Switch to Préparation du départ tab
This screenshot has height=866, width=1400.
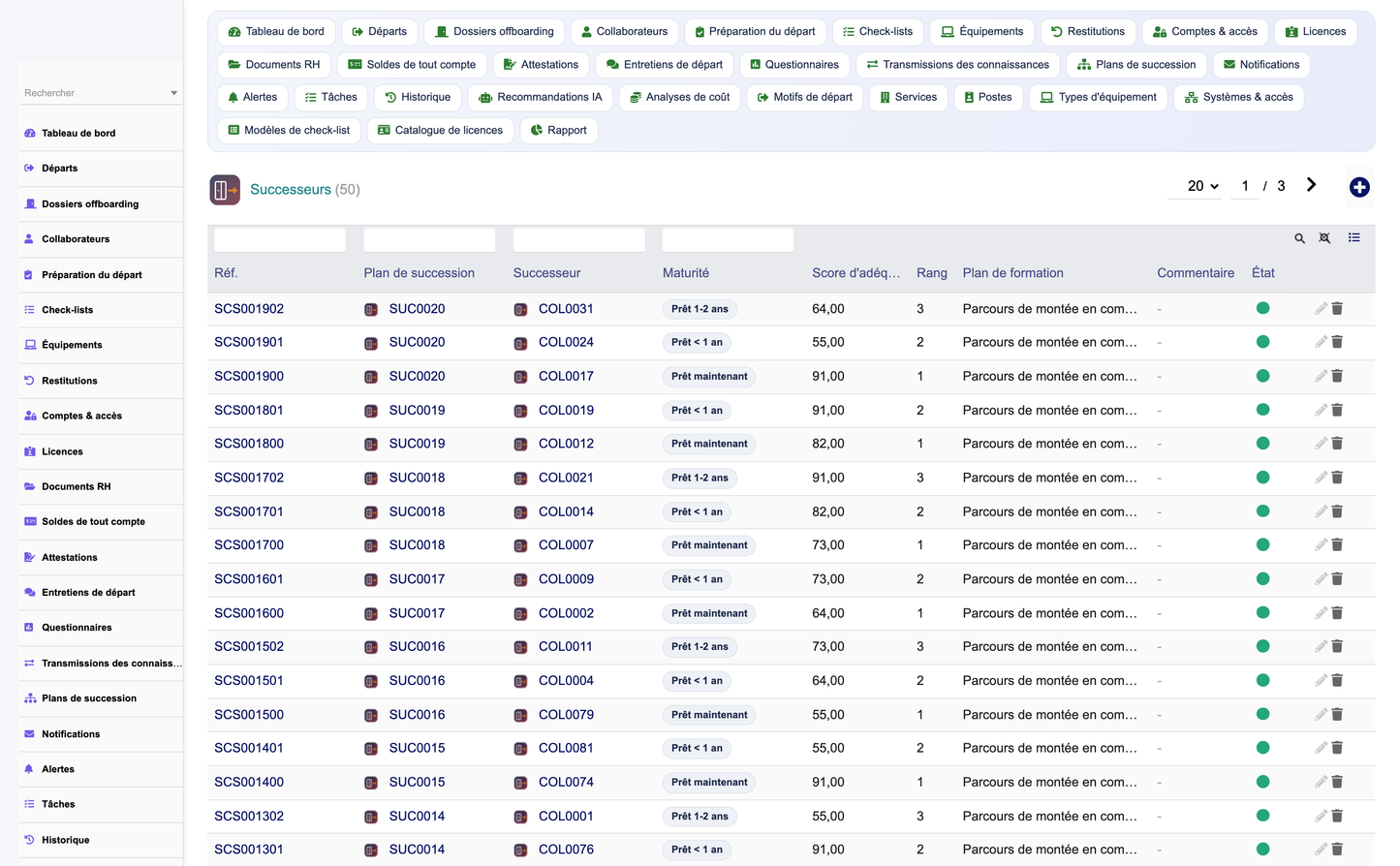[755, 32]
